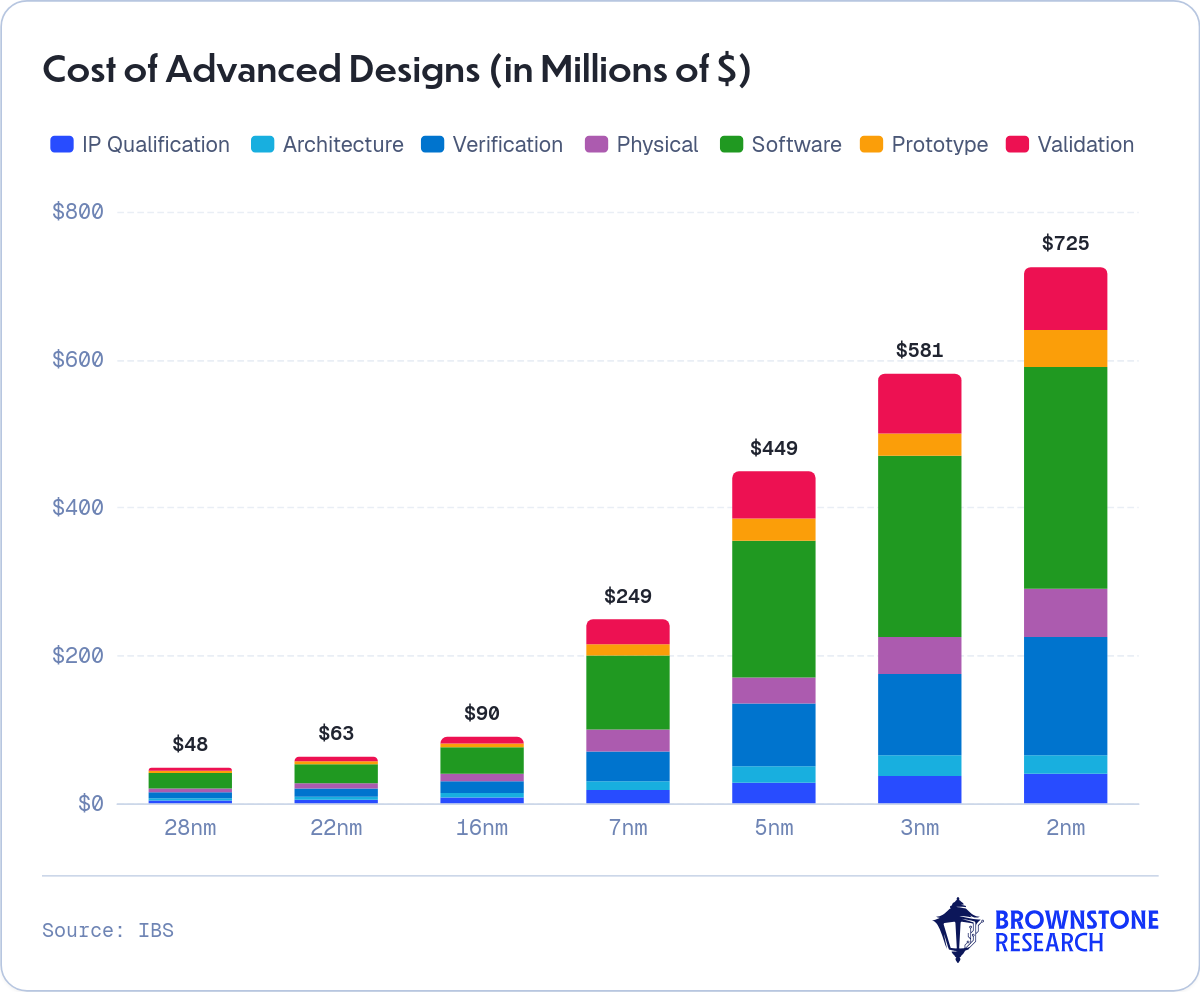Click the $90 total label

[x=482, y=713]
